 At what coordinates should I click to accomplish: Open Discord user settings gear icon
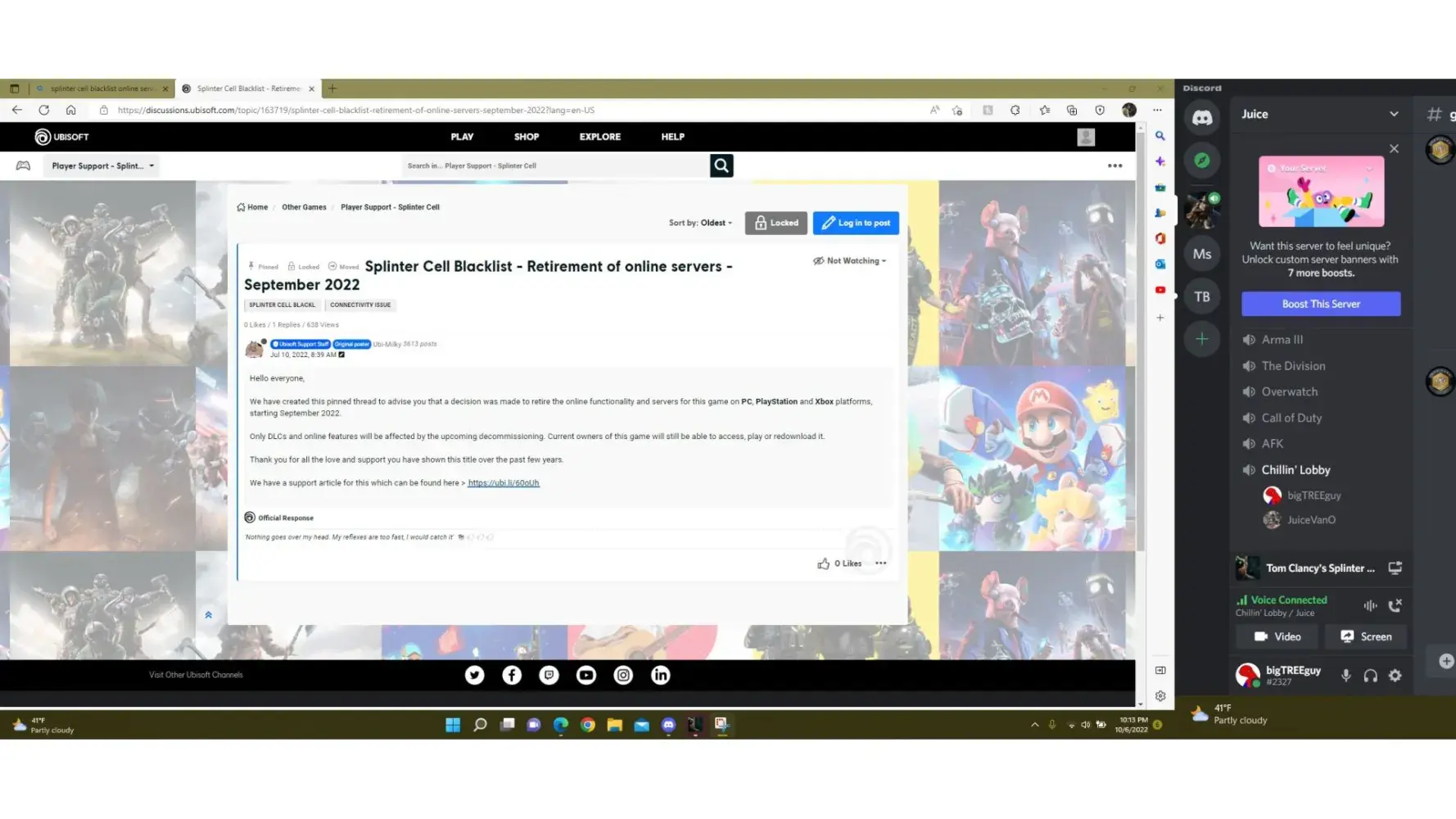1395,676
